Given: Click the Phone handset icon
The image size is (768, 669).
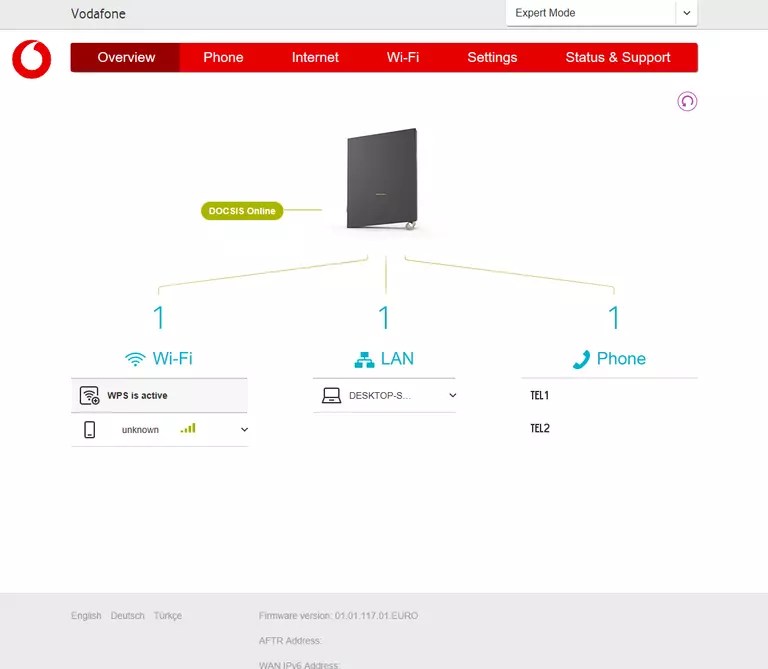Looking at the screenshot, I should tap(581, 359).
